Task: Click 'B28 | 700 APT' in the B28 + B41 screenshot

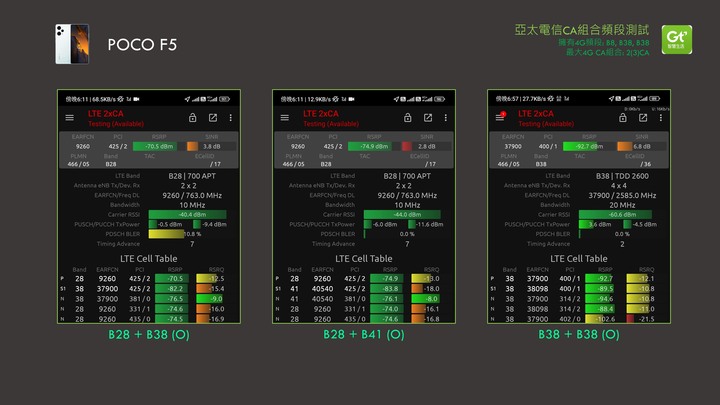Action: point(407,176)
